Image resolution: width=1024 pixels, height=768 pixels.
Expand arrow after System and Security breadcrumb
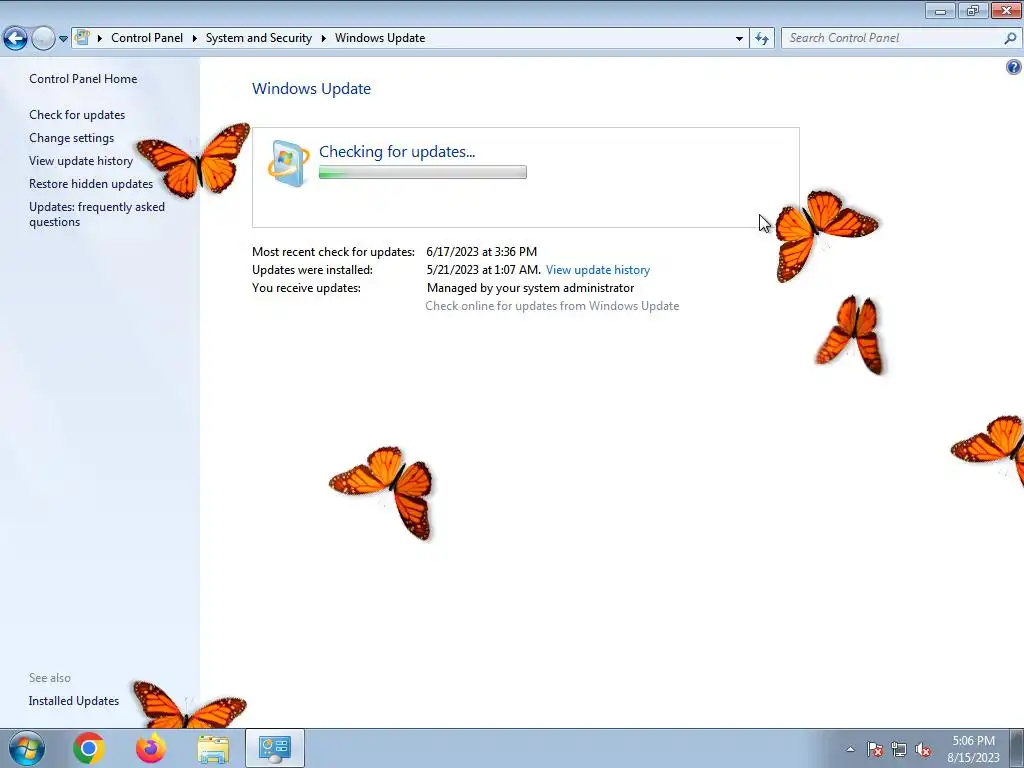click(323, 39)
